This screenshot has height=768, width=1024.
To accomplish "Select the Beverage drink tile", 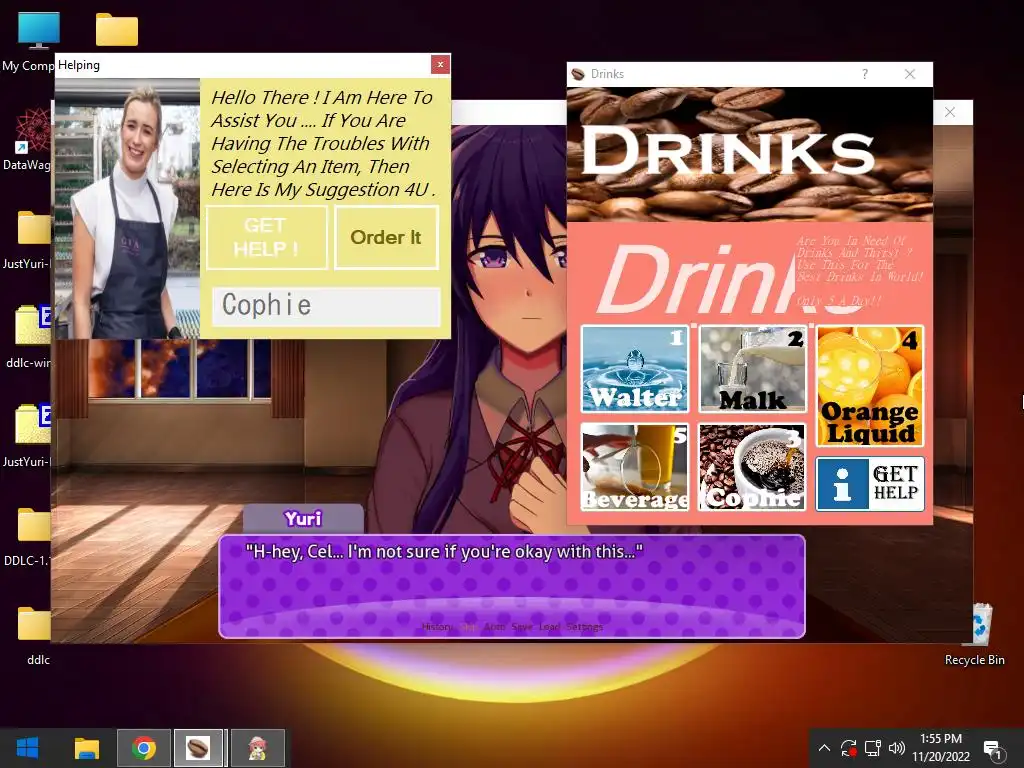I will [x=634, y=467].
